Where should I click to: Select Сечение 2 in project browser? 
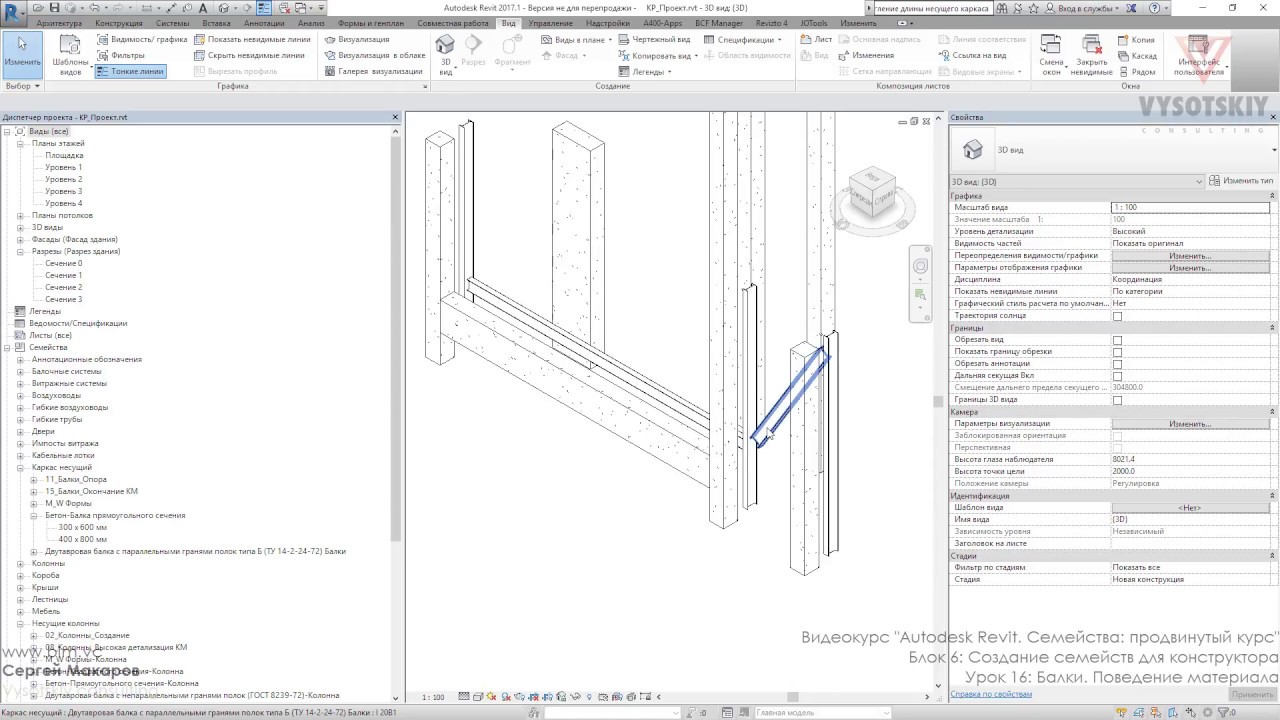[x=64, y=287]
